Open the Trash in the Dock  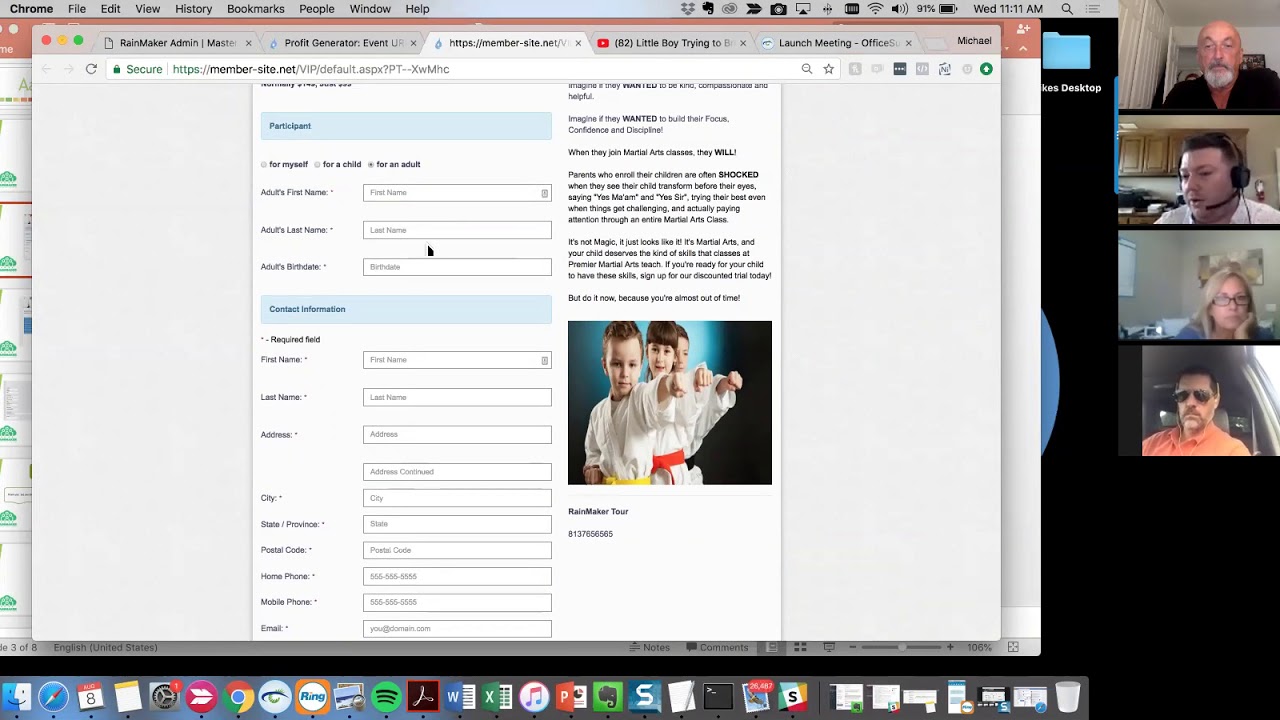(x=1068, y=696)
